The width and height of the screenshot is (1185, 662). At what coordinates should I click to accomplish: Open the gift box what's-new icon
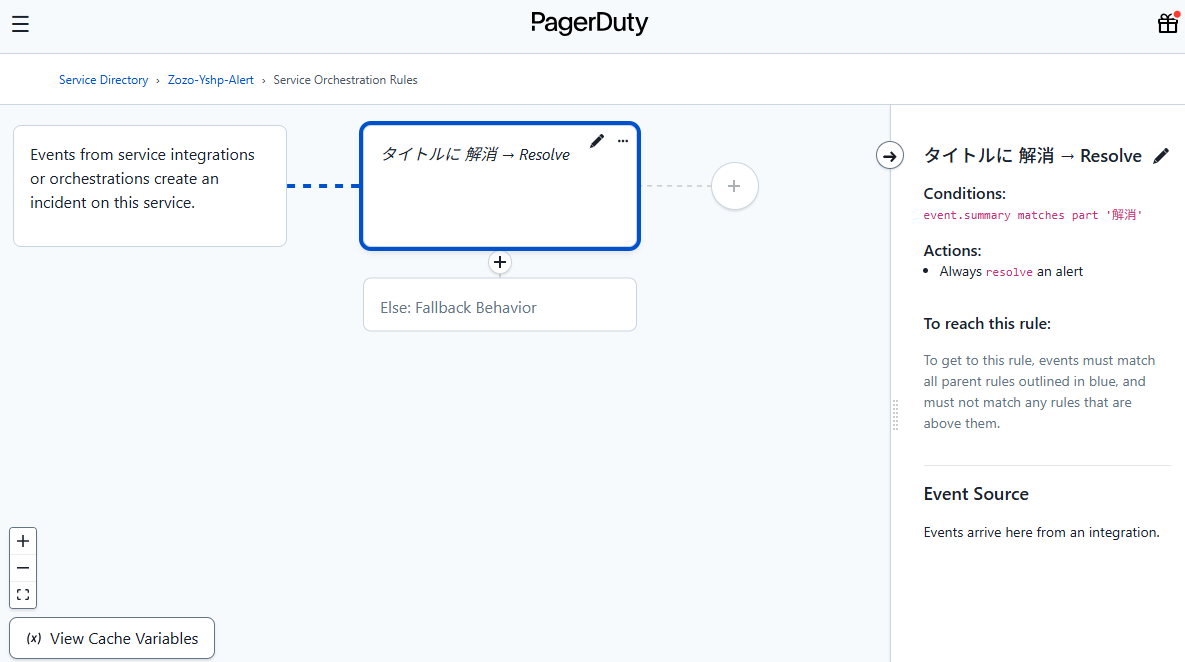(x=1168, y=23)
